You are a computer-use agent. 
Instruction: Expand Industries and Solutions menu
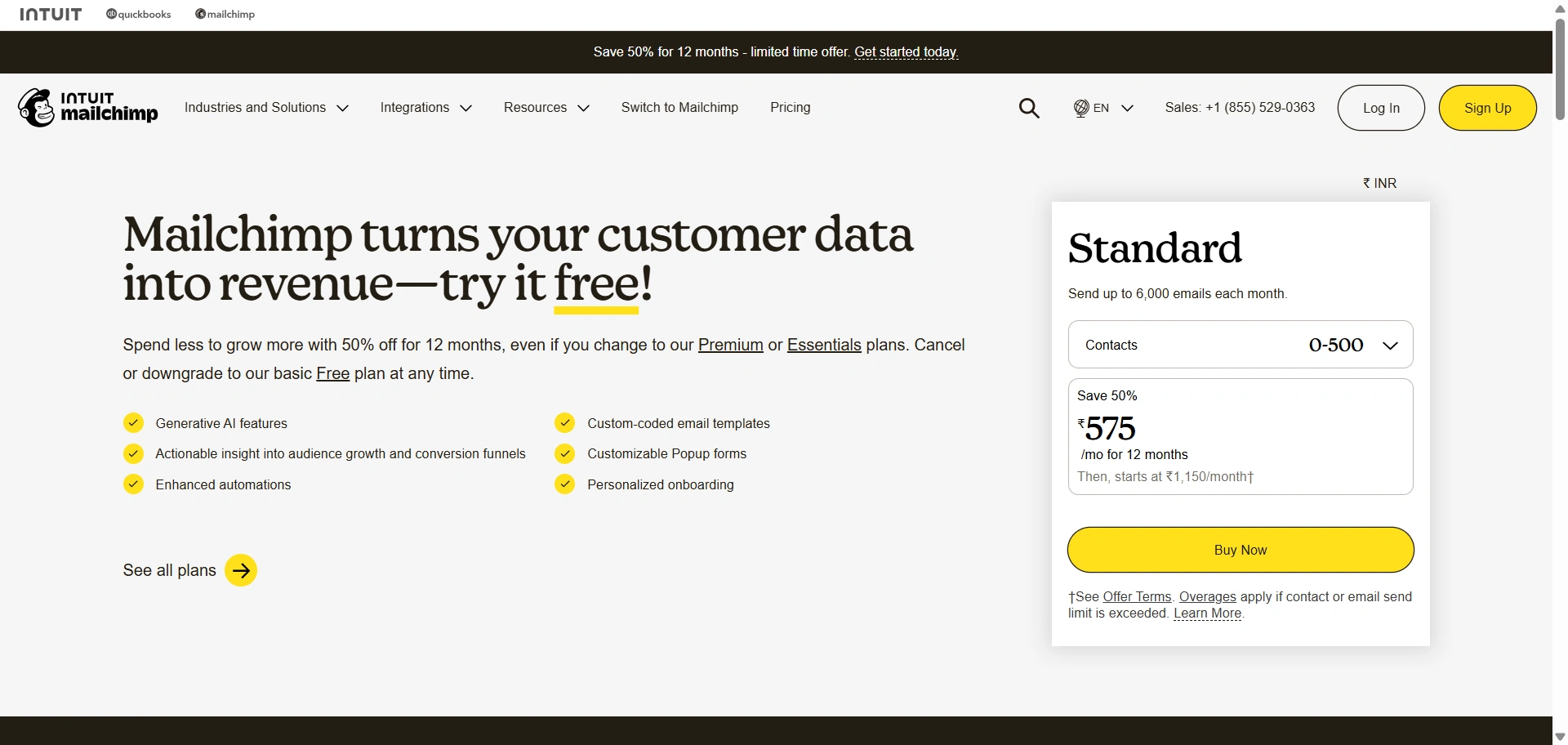pos(266,108)
